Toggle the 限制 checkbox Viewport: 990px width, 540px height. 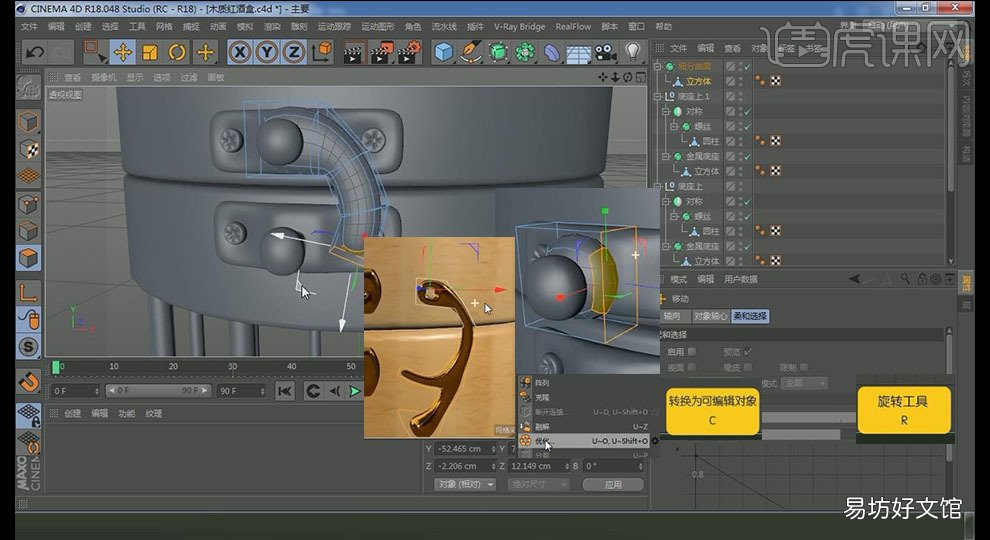pos(804,367)
